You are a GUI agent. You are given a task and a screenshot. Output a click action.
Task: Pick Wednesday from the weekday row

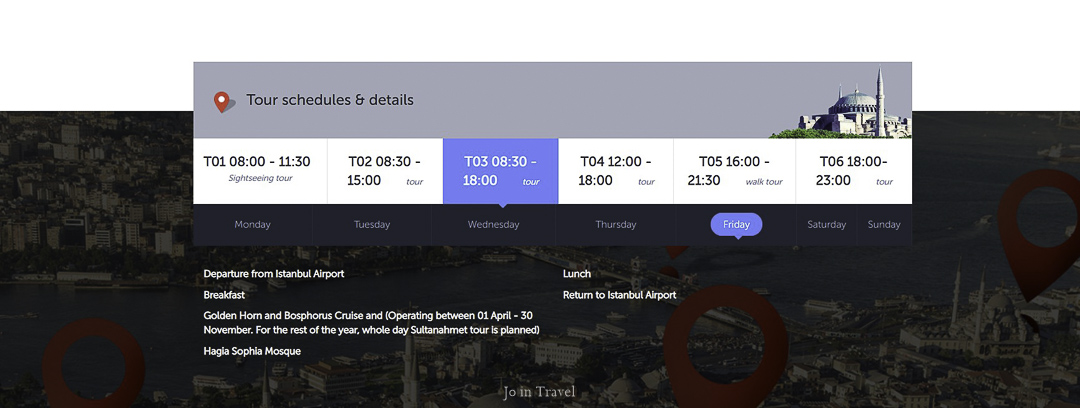[494, 225]
